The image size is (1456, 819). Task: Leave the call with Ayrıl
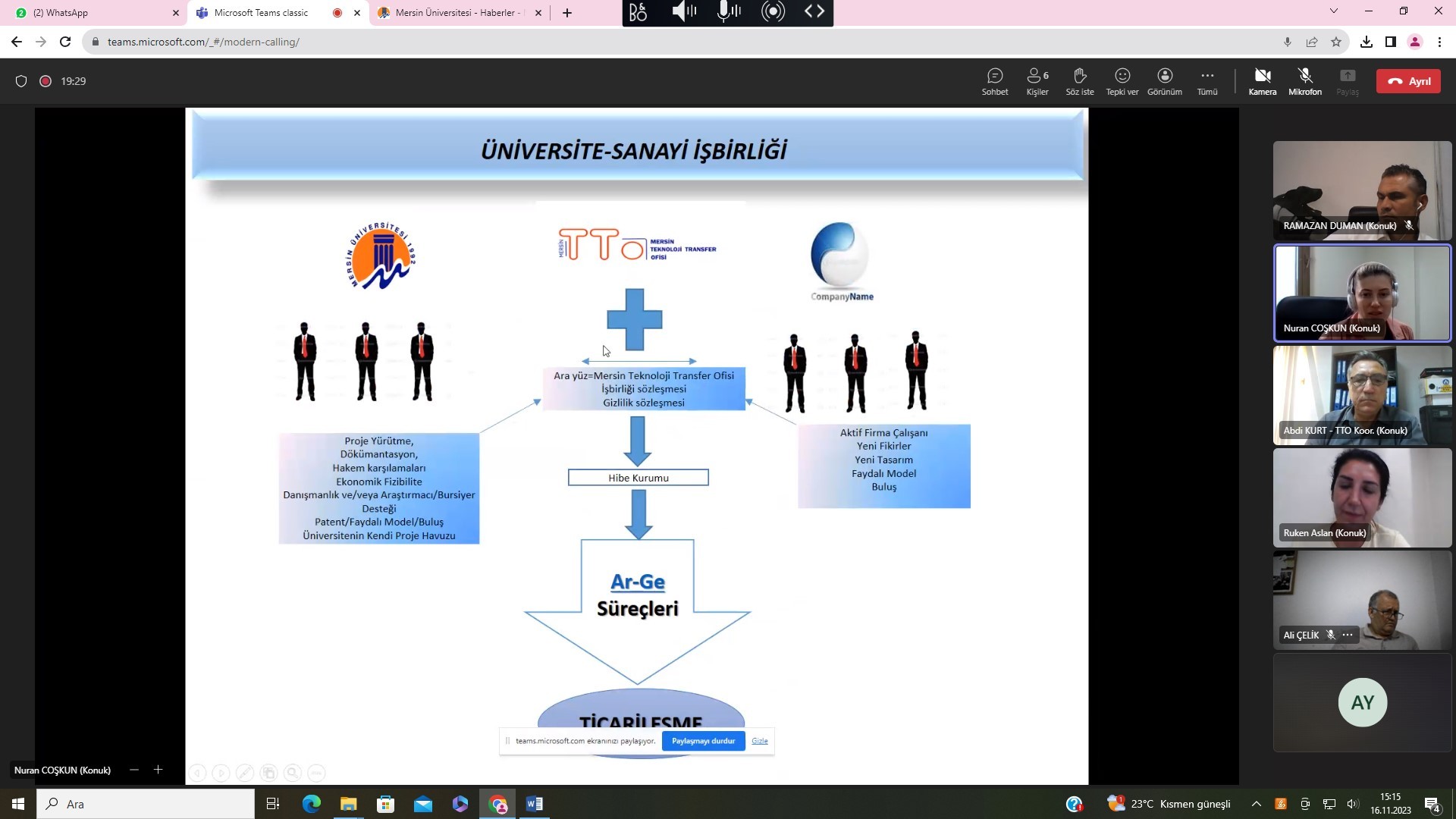pos(1408,81)
